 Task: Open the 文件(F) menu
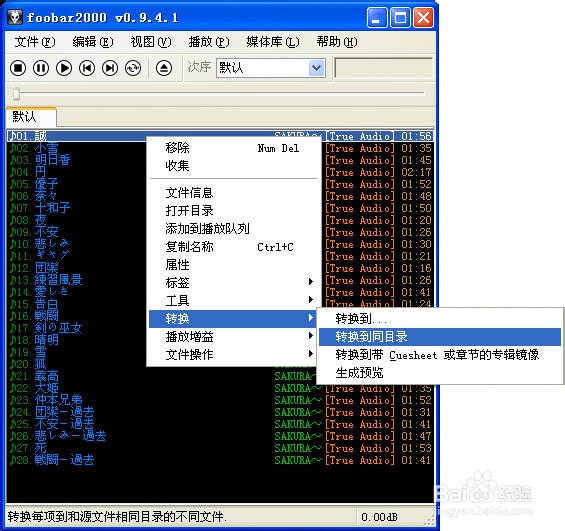(x=35, y=42)
